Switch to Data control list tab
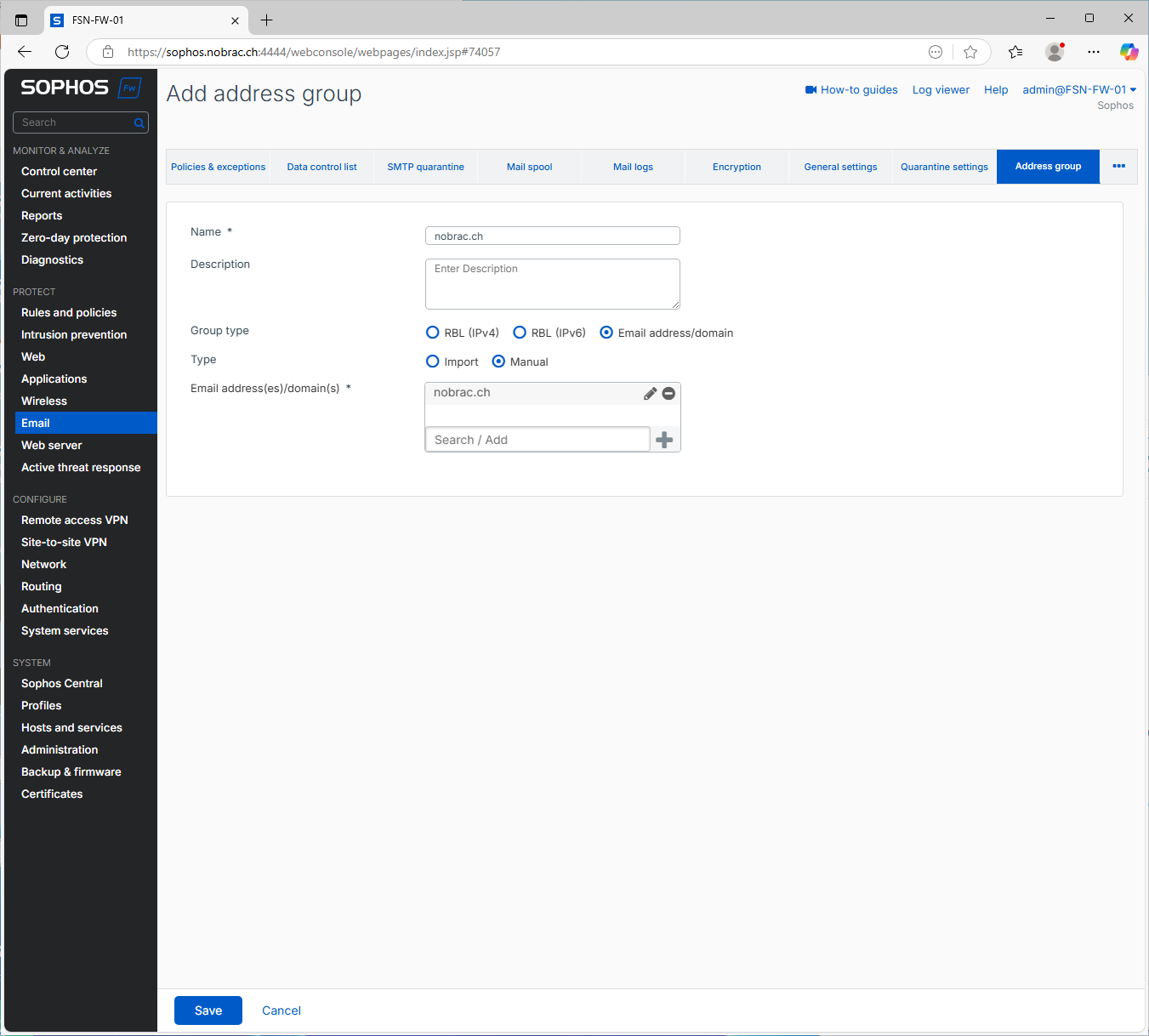The width and height of the screenshot is (1149, 1036). click(x=322, y=167)
